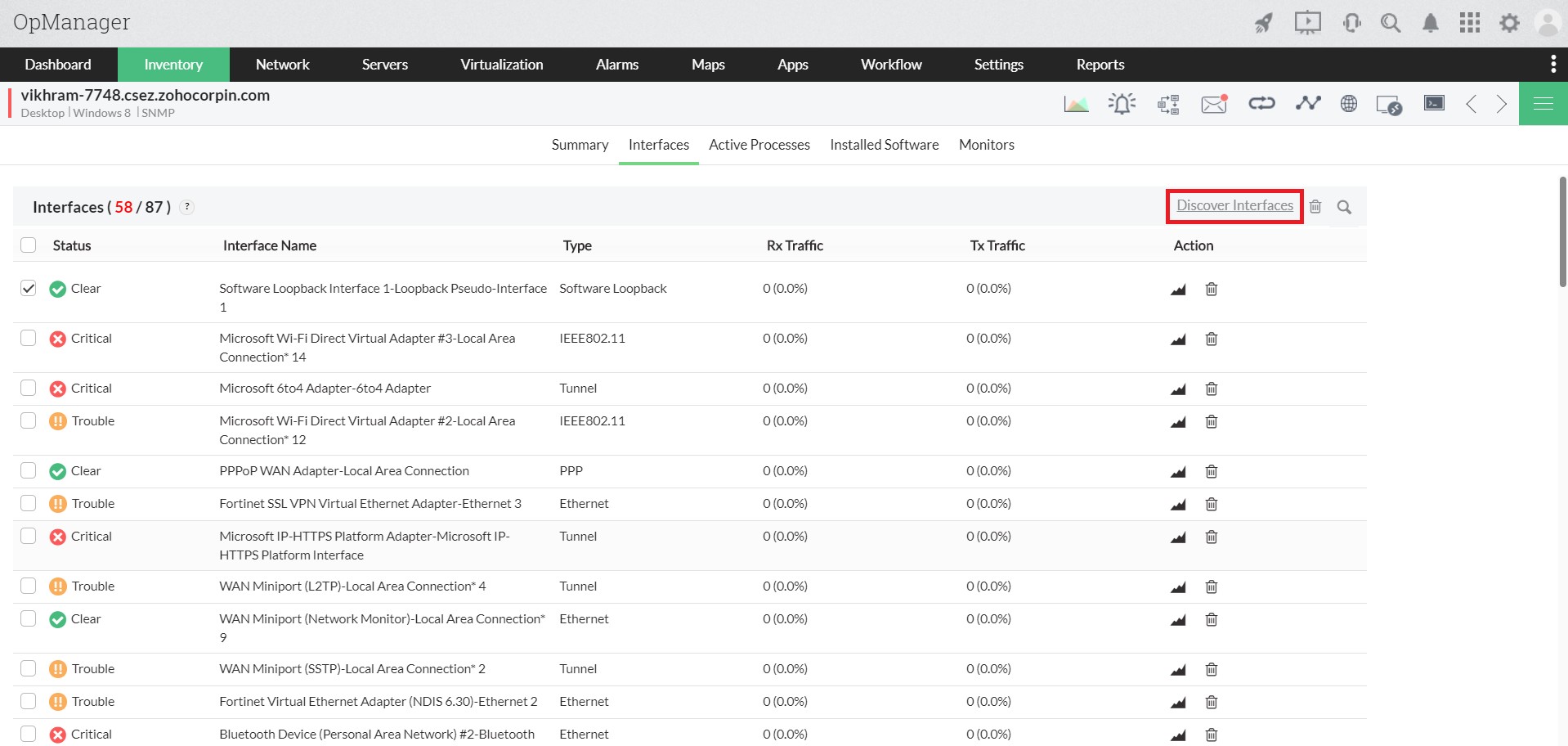This screenshot has height=746, width=1568.
Task: Click the envelope notification icon
Action: (x=1214, y=104)
